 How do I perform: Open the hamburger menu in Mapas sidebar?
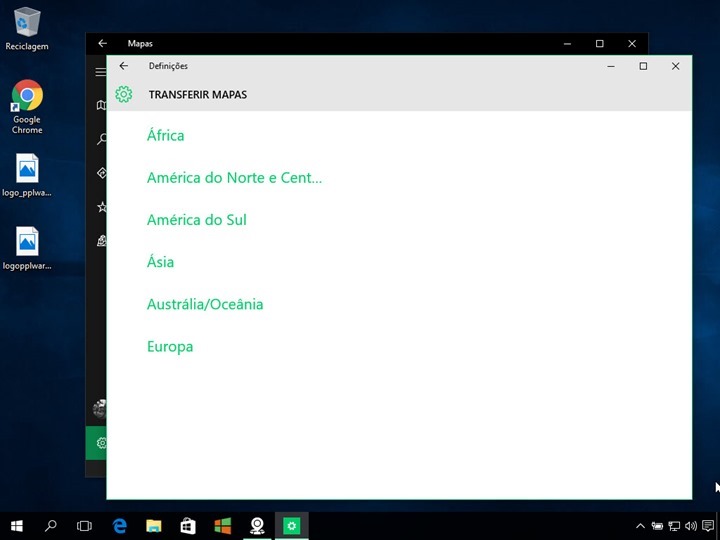pos(100,72)
